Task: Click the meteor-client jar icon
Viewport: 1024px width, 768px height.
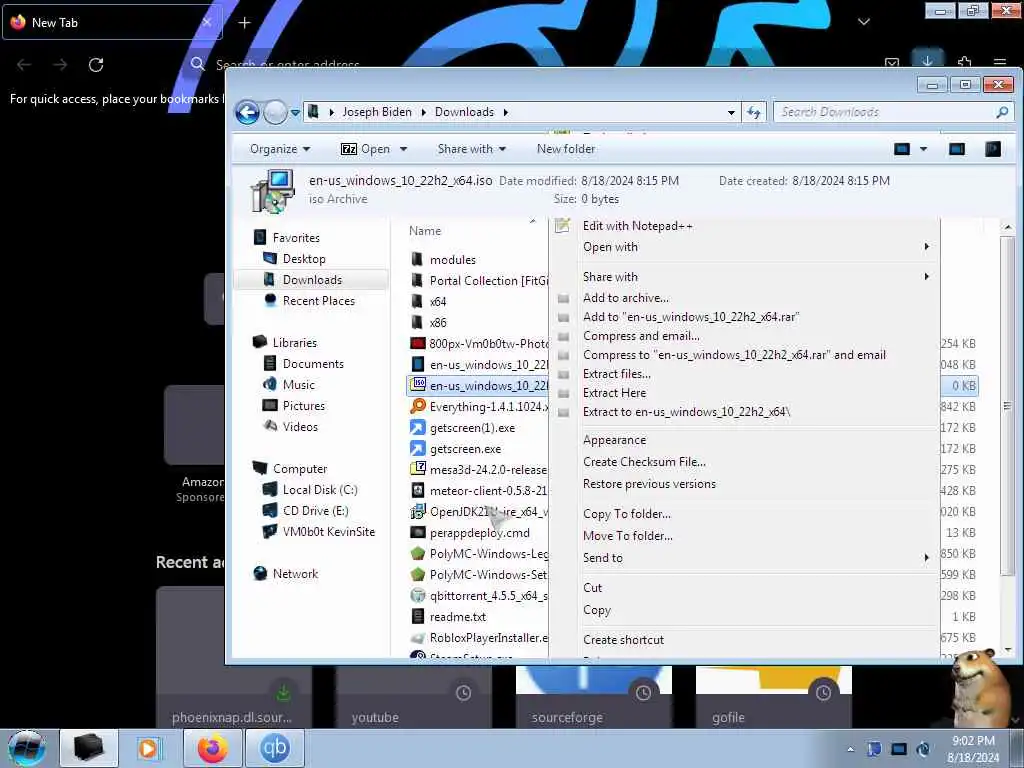Action: pos(417,490)
